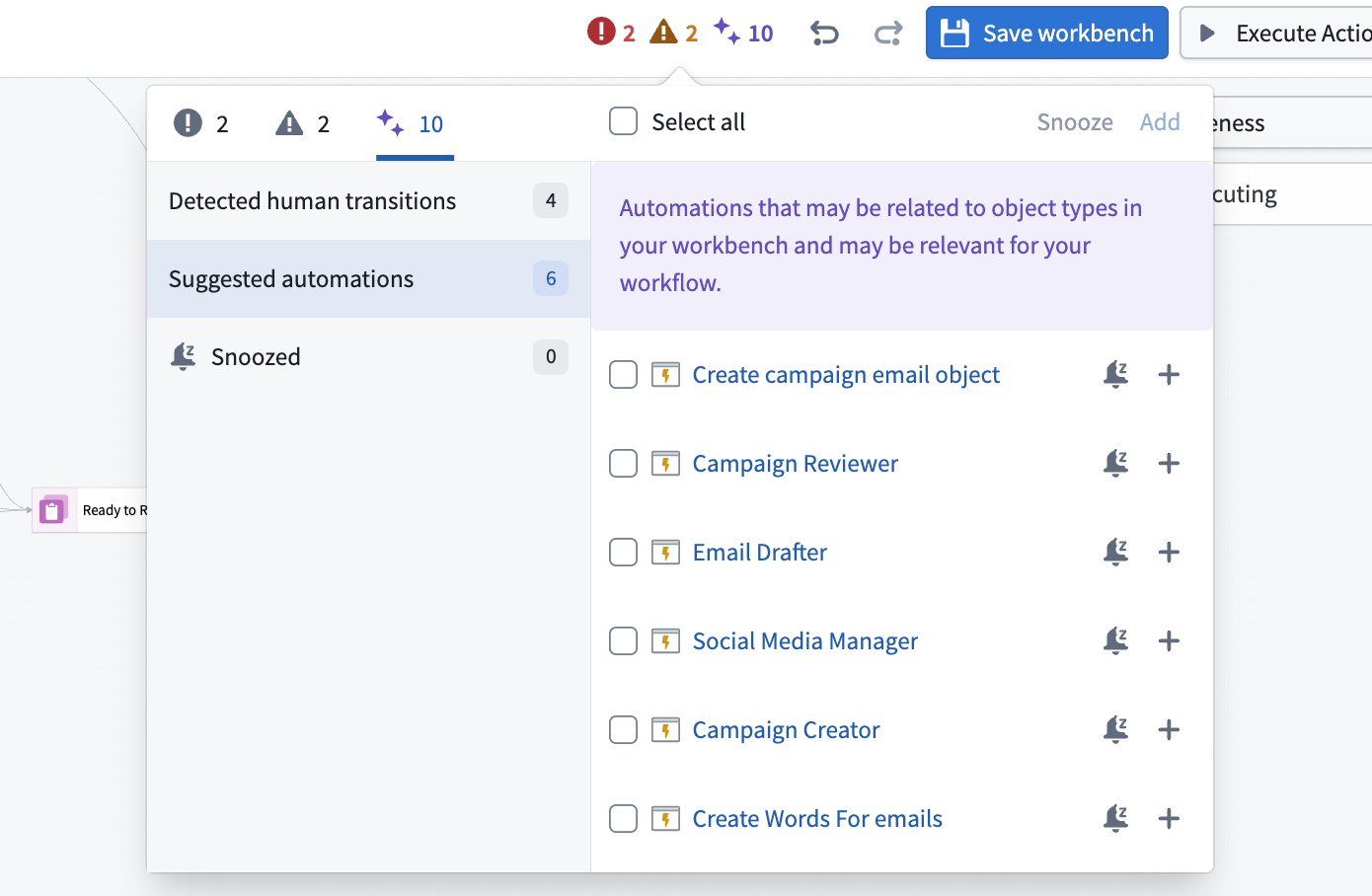Viewport: 1372px width, 896px height.
Task: Switch to the warnings tab in panel
Action: coord(303,123)
